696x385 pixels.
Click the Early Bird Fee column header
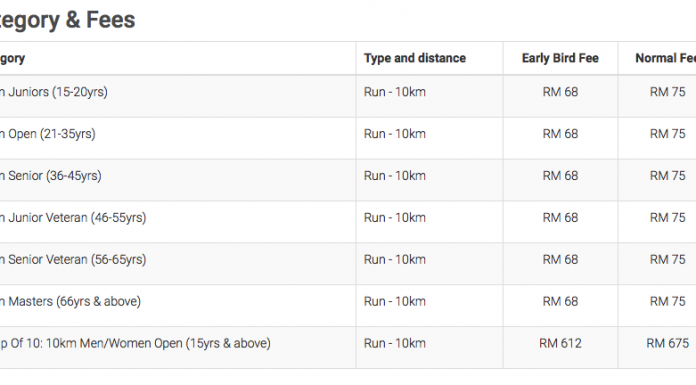coord(560,58)
